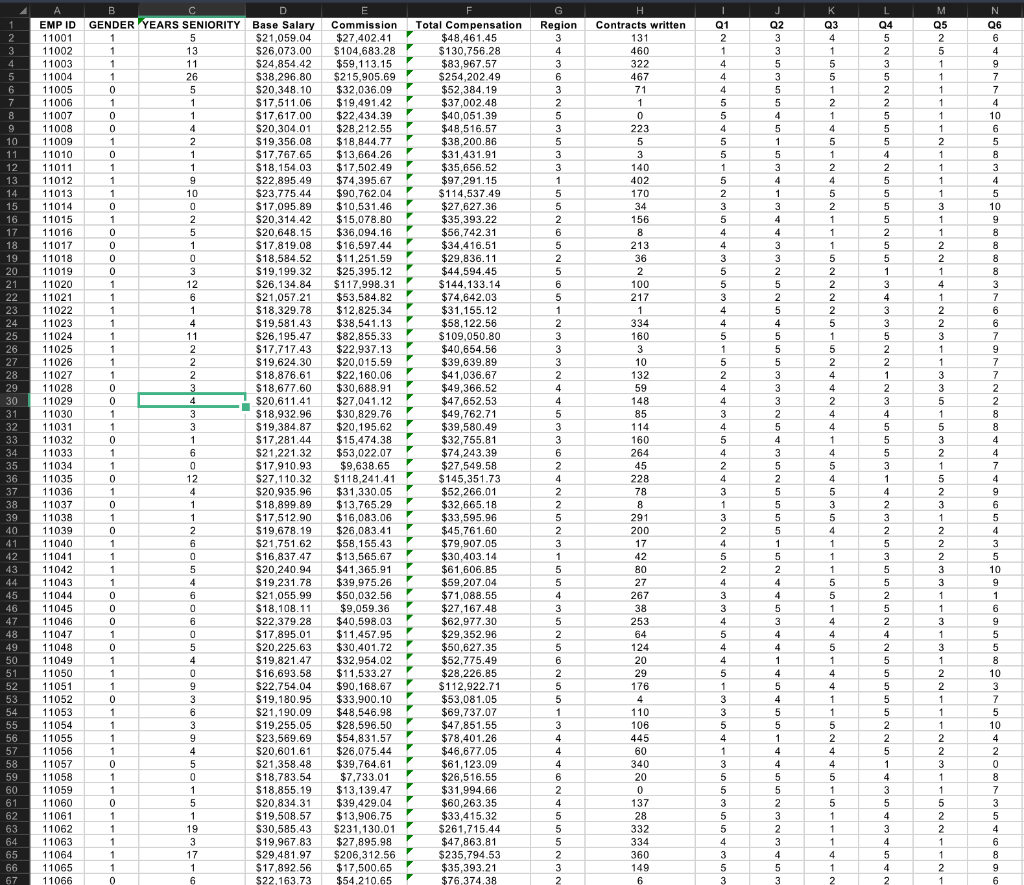Select commission cell $215,905.69
Screen dimensions: 1024x885
click(x=364, y=76)
